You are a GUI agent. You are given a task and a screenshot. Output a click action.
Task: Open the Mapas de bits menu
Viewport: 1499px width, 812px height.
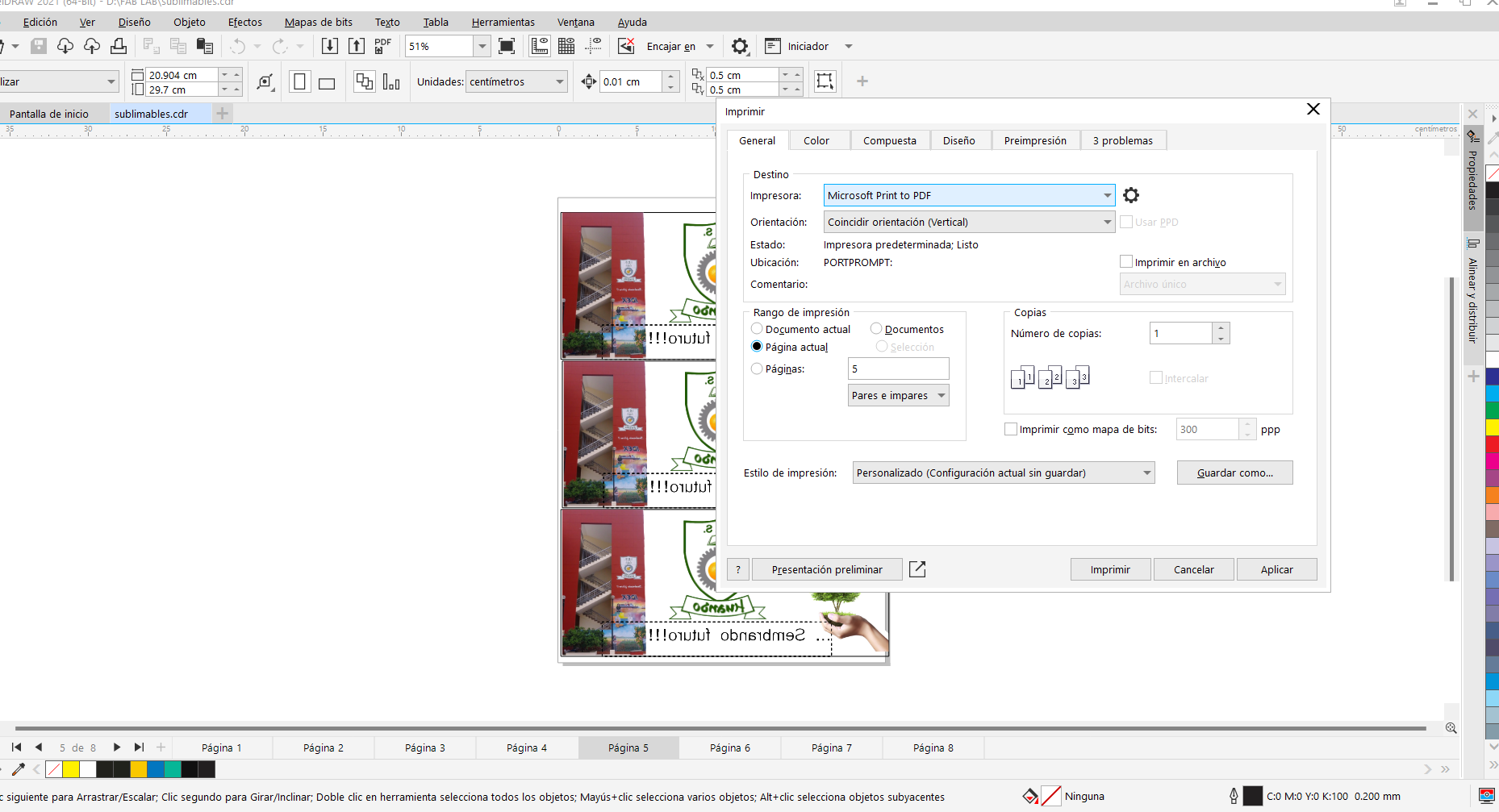[318, 22]
